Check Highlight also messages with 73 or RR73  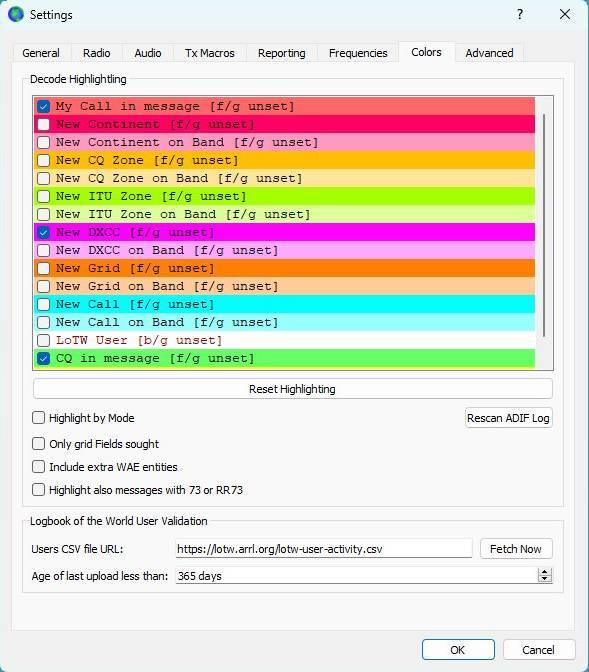[39, 489]
